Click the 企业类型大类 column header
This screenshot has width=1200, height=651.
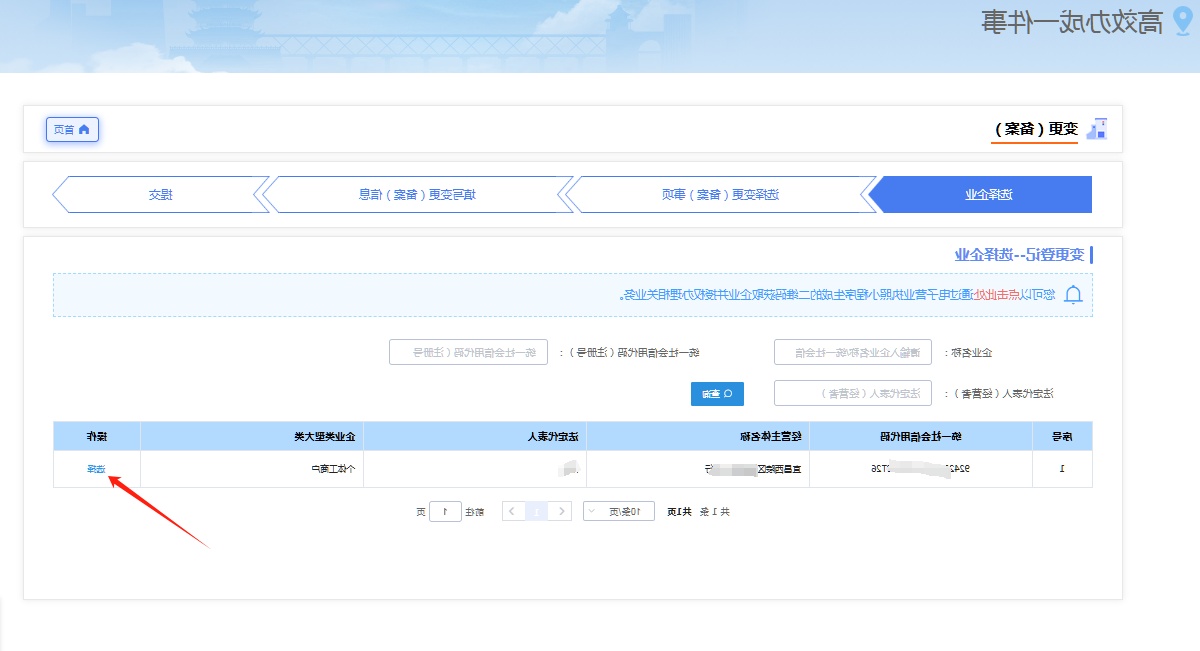252,437
